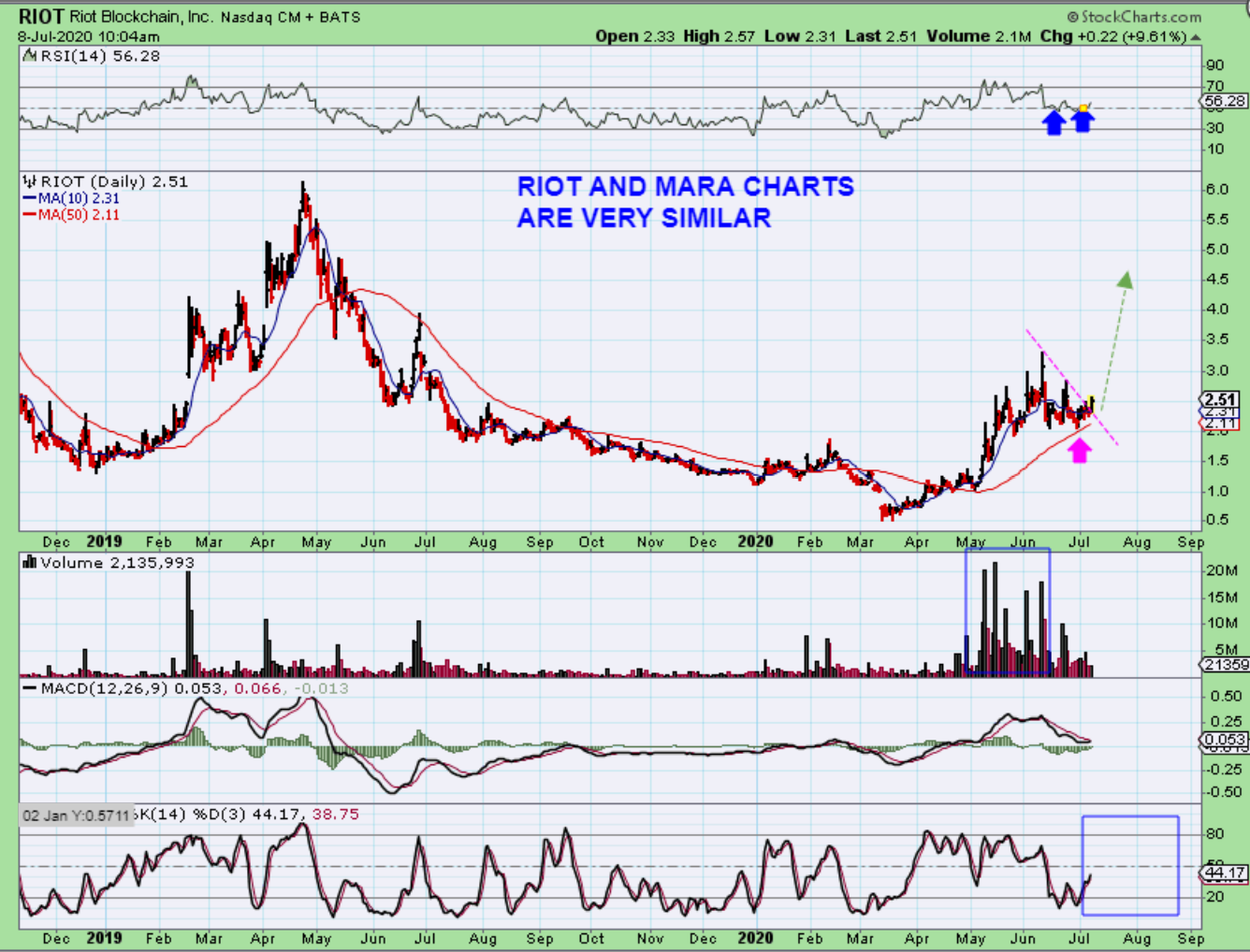Click the 6.0 price axis label
The width and height of the screenshot is (1250, 952).
(x=1216, y=189)
